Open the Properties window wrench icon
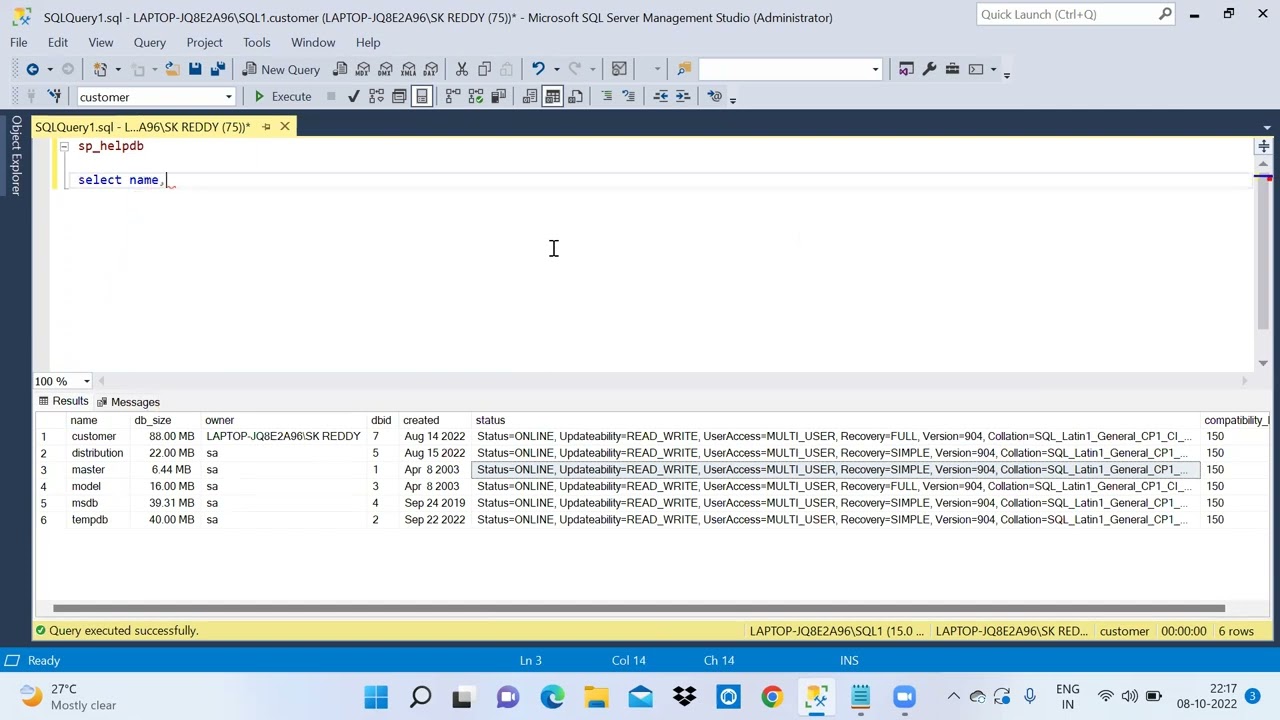1280x720 pixels. [x=929, y=69]
